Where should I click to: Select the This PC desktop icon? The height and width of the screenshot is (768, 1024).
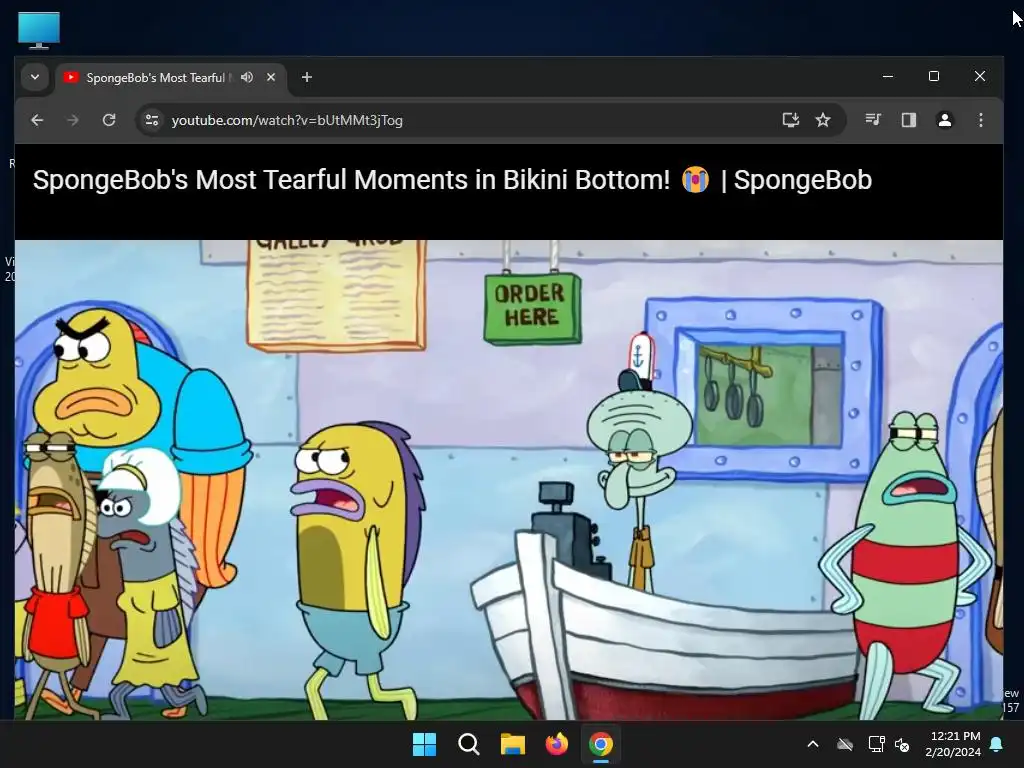[39, 30]
